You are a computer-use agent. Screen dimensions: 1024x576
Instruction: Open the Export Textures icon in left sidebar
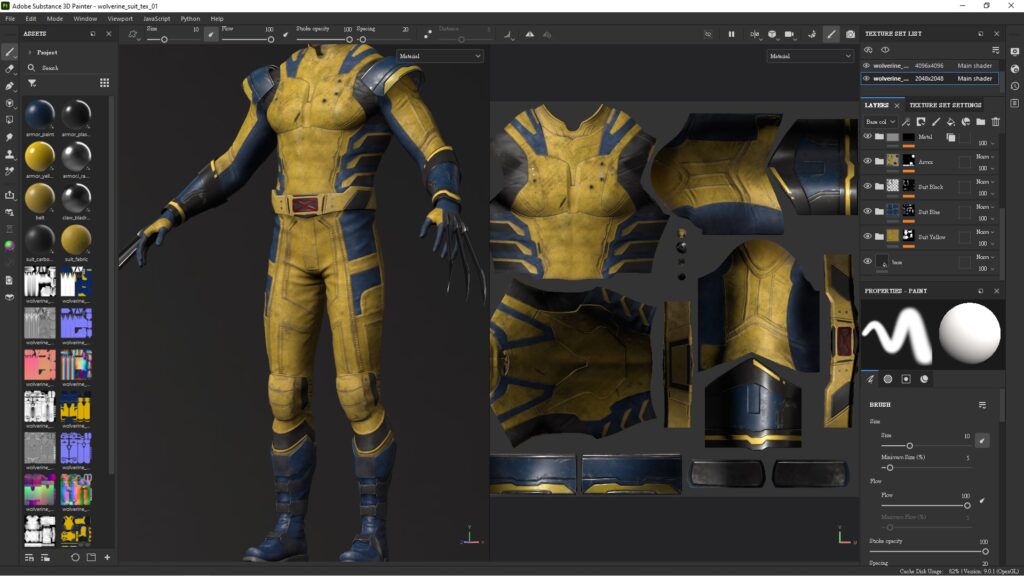(8, 194)
